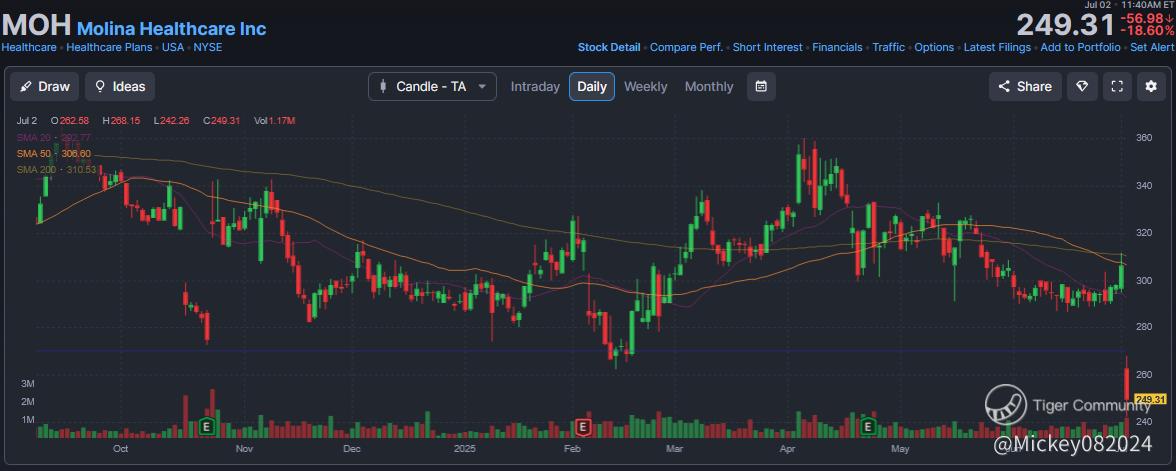Open the Healthcare Plans industry link
Screen dimensions: 1176x471
(110, 47)
